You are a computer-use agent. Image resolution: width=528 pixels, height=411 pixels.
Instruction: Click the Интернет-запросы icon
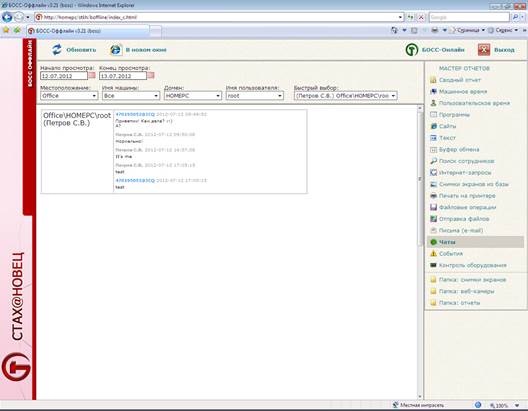tap(433, 172)
